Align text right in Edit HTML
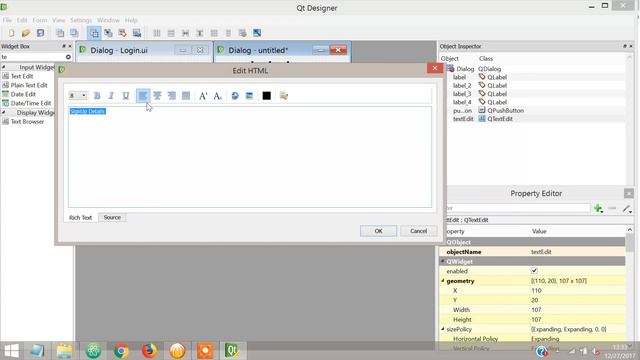Screen dimensions: 640x360 tap(171, 96)
